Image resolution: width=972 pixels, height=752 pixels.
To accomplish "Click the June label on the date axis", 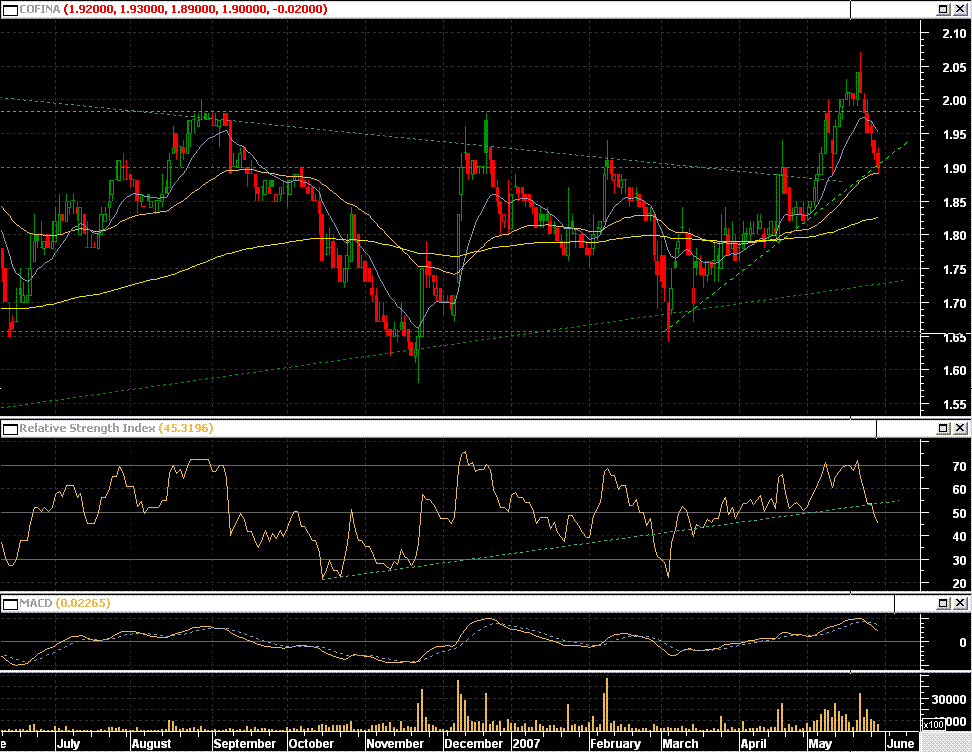I will pyautogui.click(x=900, y=743).
